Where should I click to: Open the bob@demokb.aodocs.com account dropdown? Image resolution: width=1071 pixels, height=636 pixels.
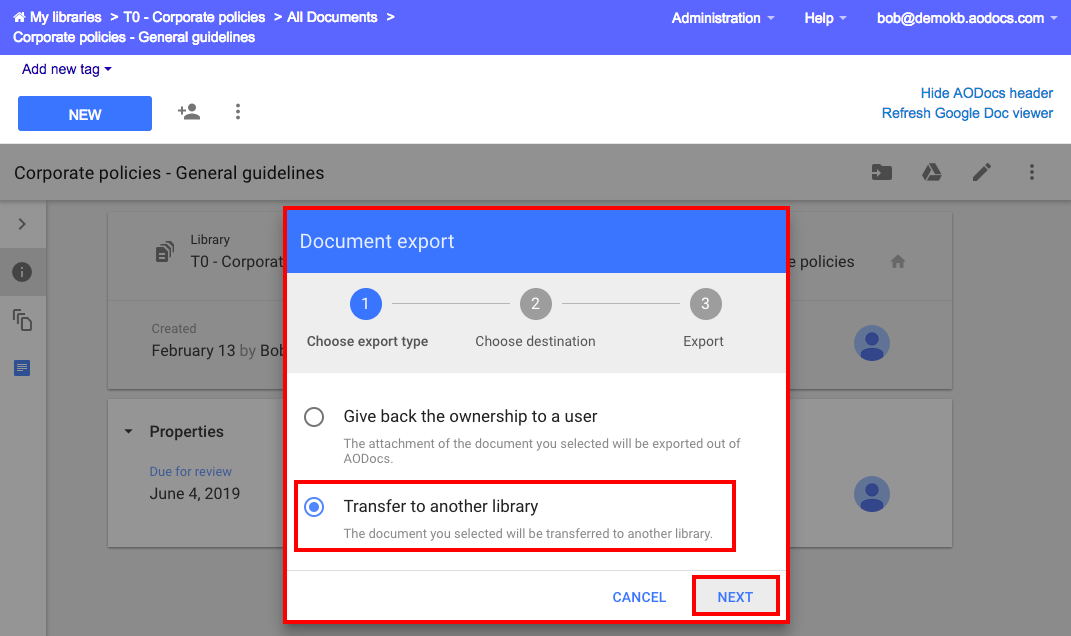966,18
